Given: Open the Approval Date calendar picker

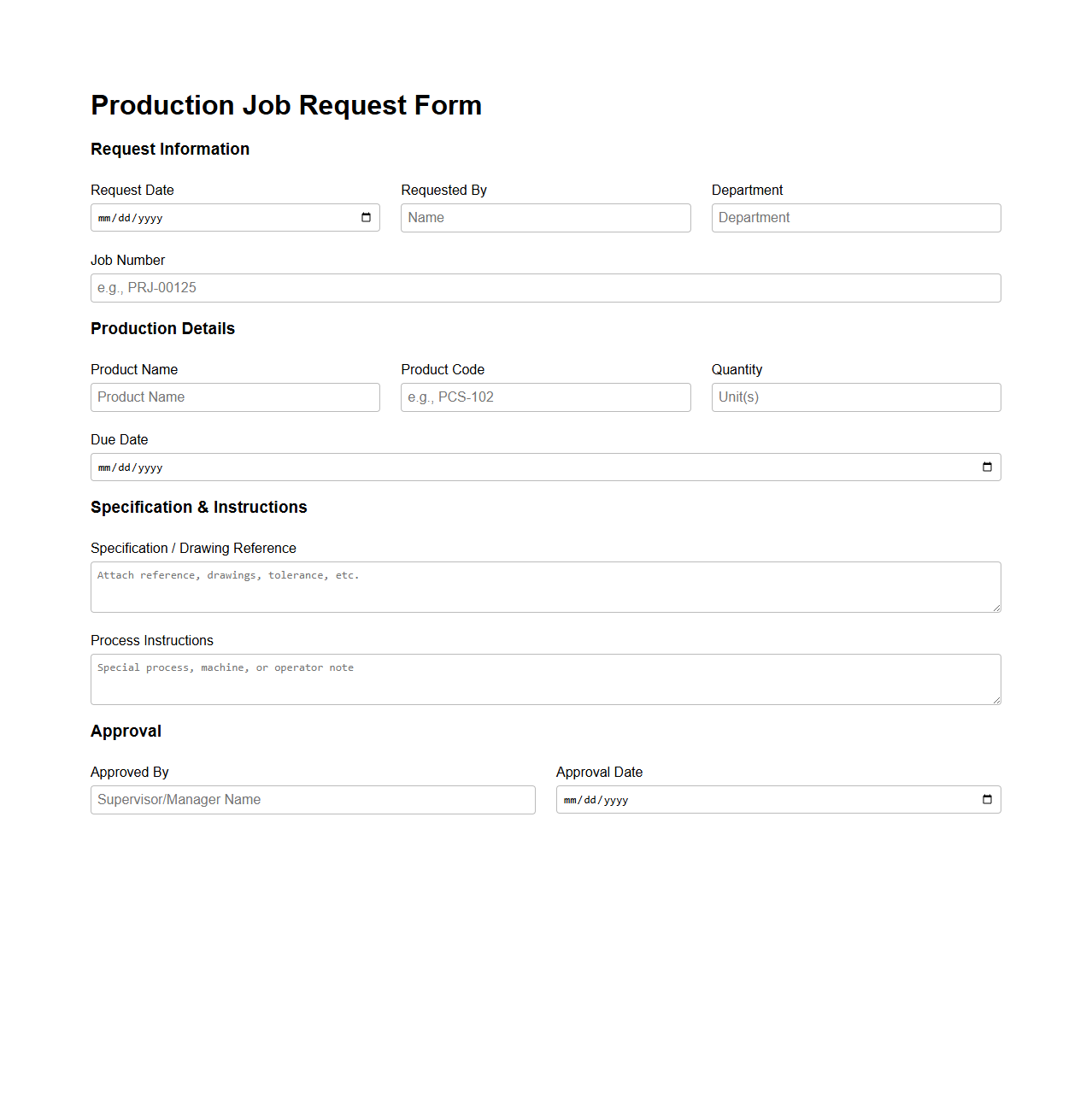Looking at the screenshot, I should [x=986, y=799].
